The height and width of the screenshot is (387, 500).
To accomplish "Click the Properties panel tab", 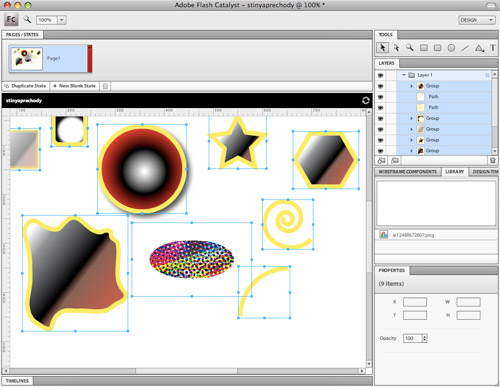I will pyautogui.click(x=392, y=270).
